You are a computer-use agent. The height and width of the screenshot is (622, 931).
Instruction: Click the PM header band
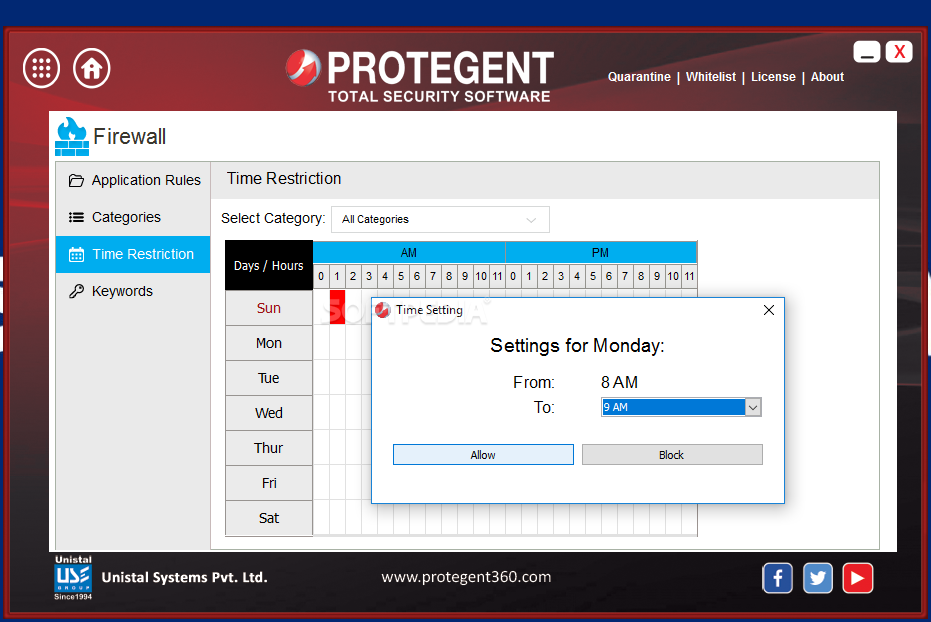pos(601,252)
